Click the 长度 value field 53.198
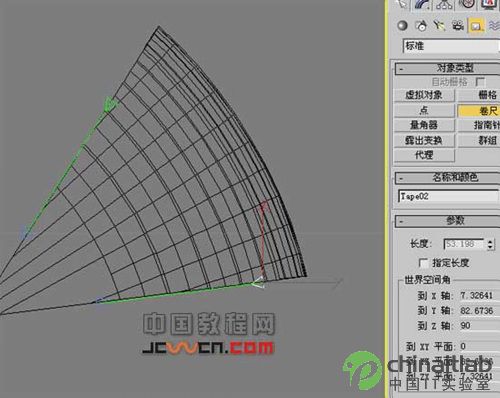The image size is (500, 398). (464, 244)
